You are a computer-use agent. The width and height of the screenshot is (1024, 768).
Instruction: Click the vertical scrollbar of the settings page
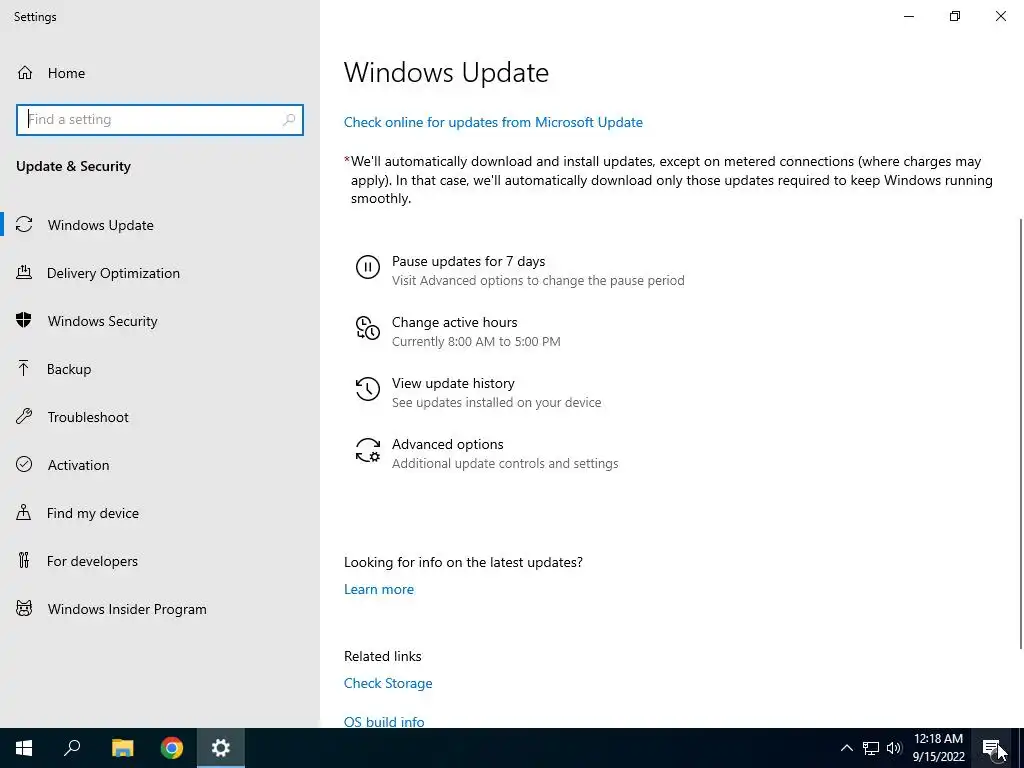click(1020, 434)
